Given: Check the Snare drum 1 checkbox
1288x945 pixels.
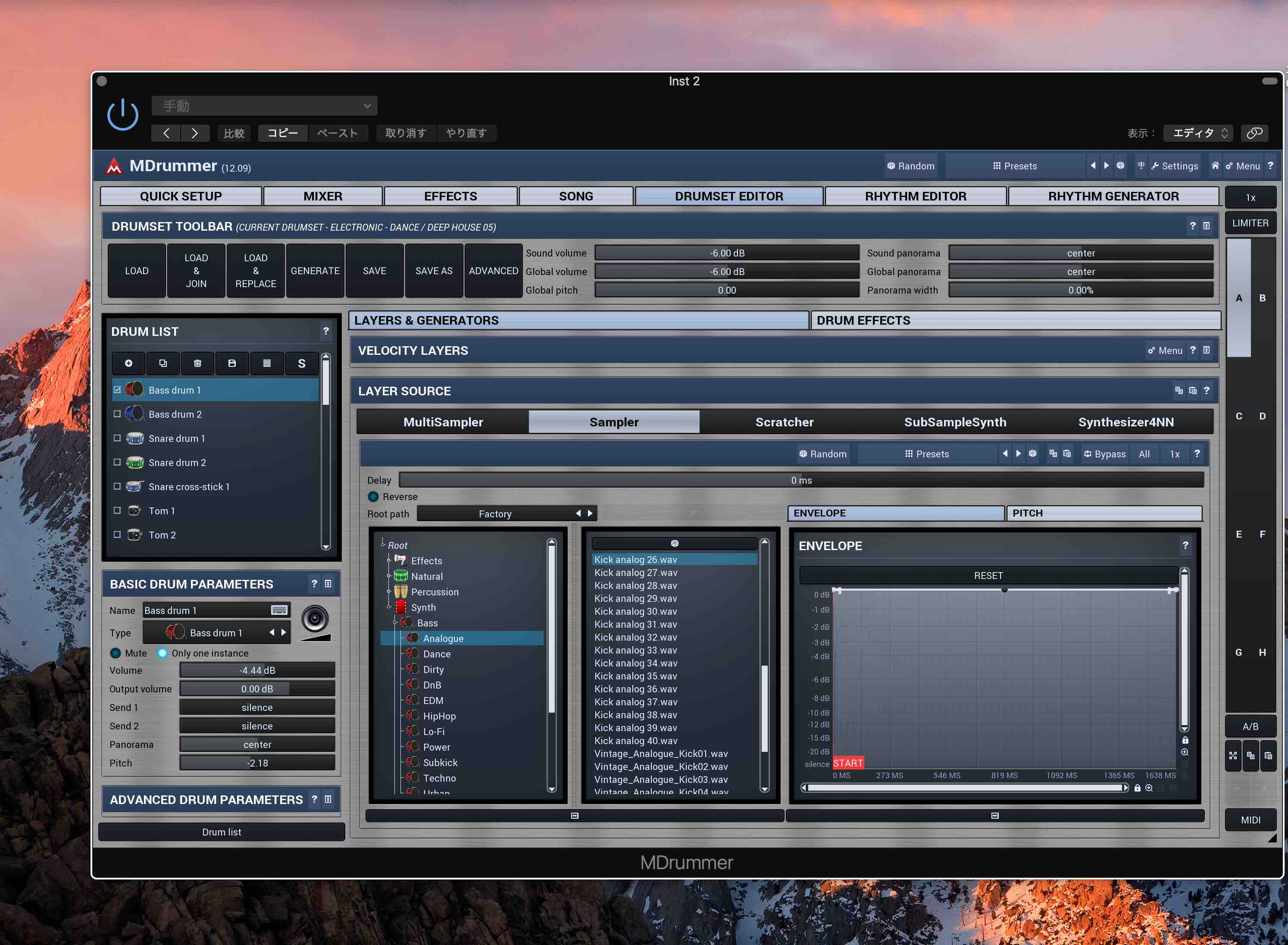Looking at the screenshot, I should 117,438.
